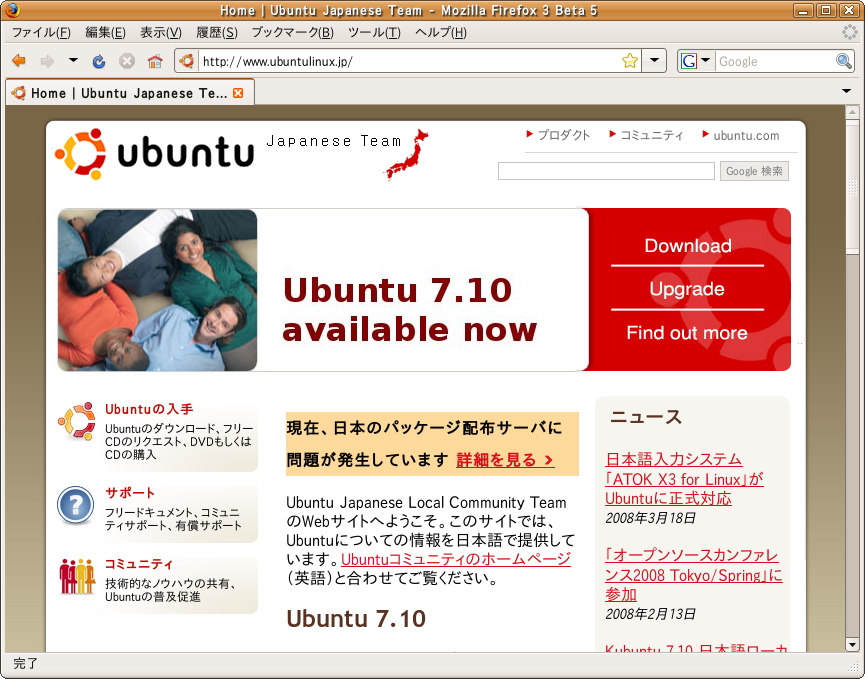Open the list all tabs dropdown
The height and width of the screenshot is (679, 865).
coord(846,91)
